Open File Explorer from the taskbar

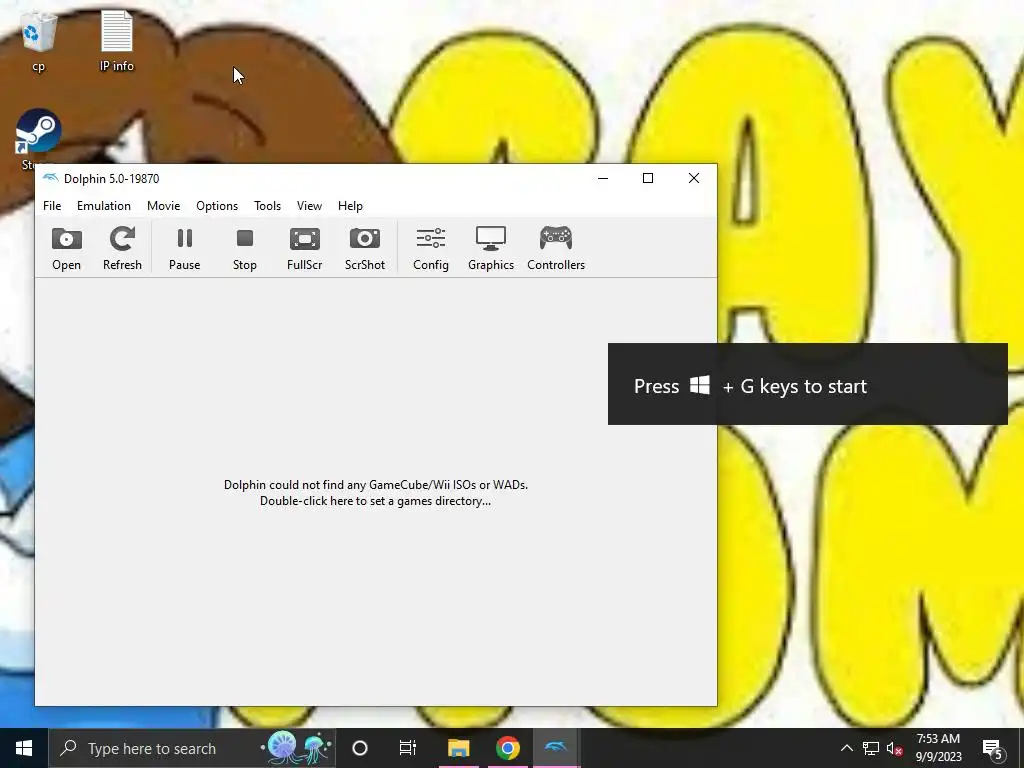(x=458, y=748)
